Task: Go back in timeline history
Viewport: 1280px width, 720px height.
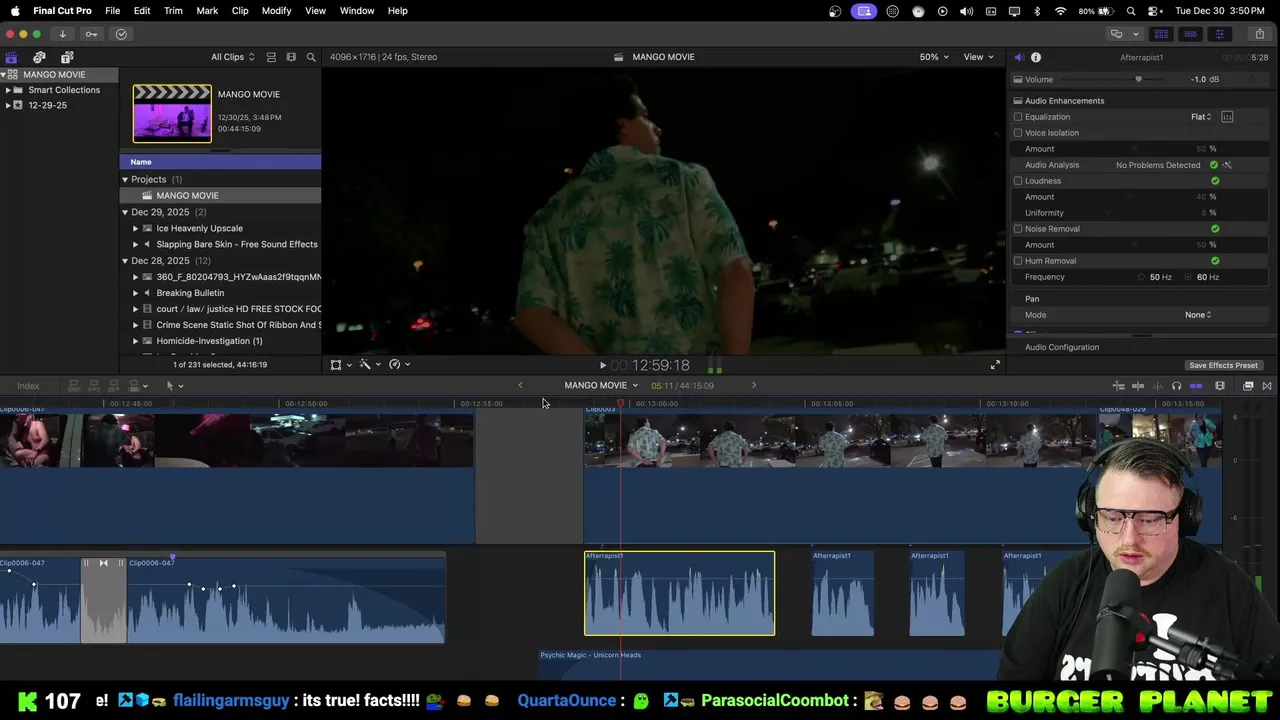Action: (520, 385)
